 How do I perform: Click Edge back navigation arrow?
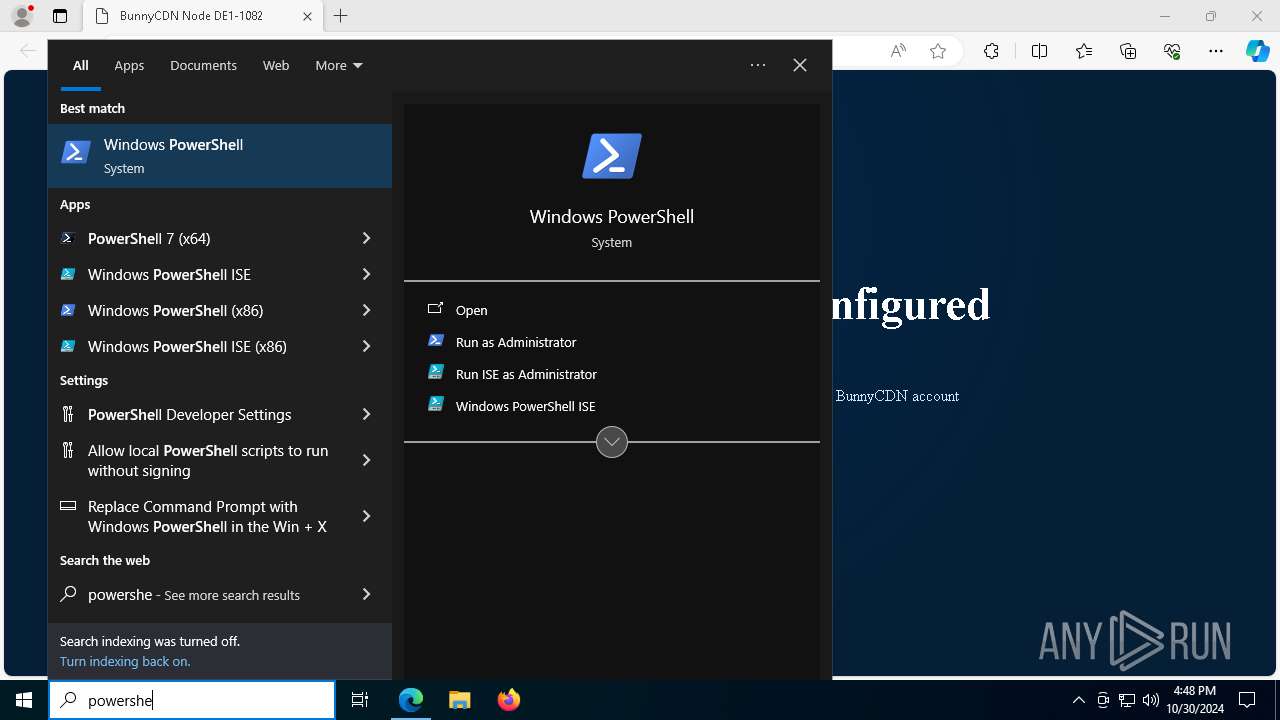click(28, 51)
